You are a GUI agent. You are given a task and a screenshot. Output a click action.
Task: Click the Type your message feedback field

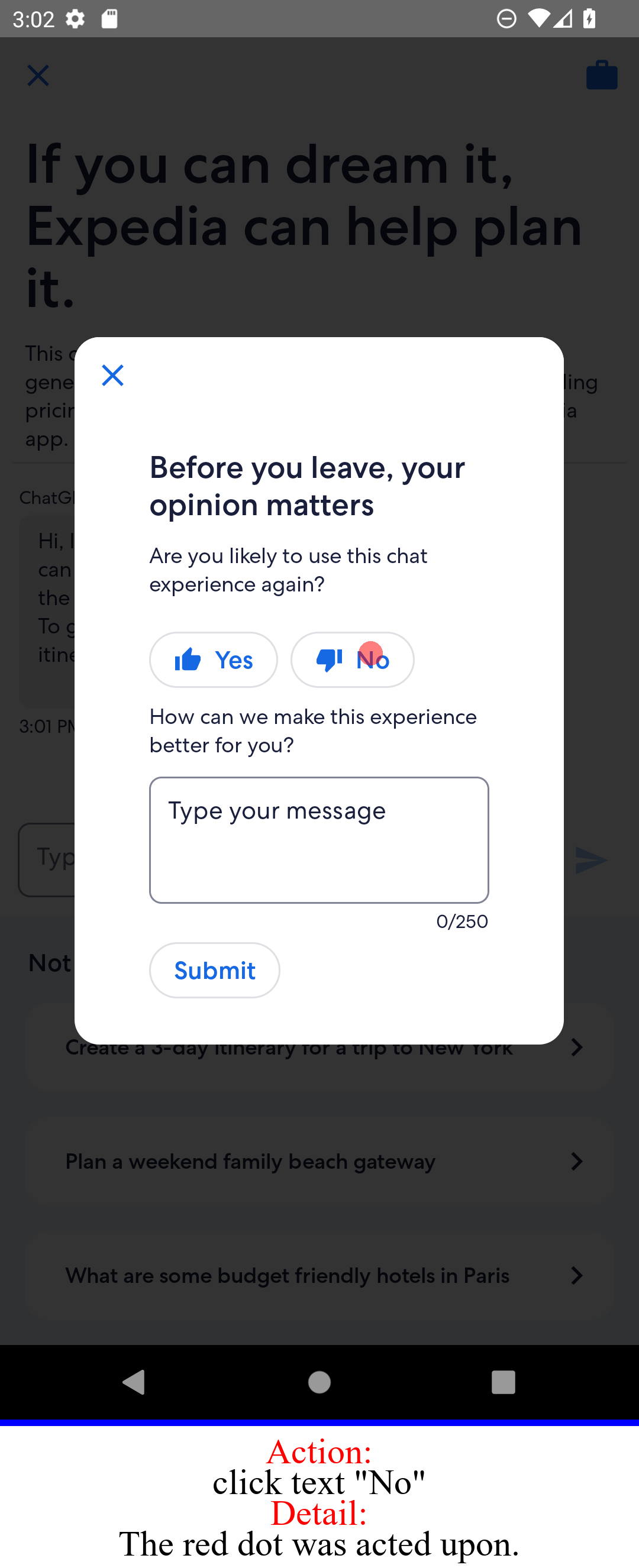[x=318, y=839]
